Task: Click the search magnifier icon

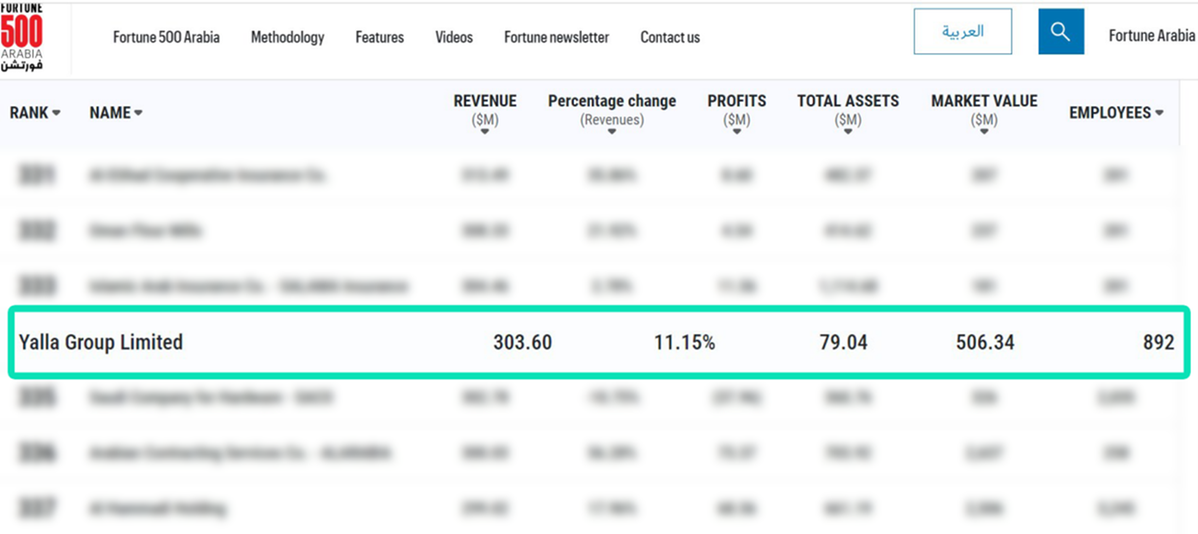Action: tap(1061, 32)
